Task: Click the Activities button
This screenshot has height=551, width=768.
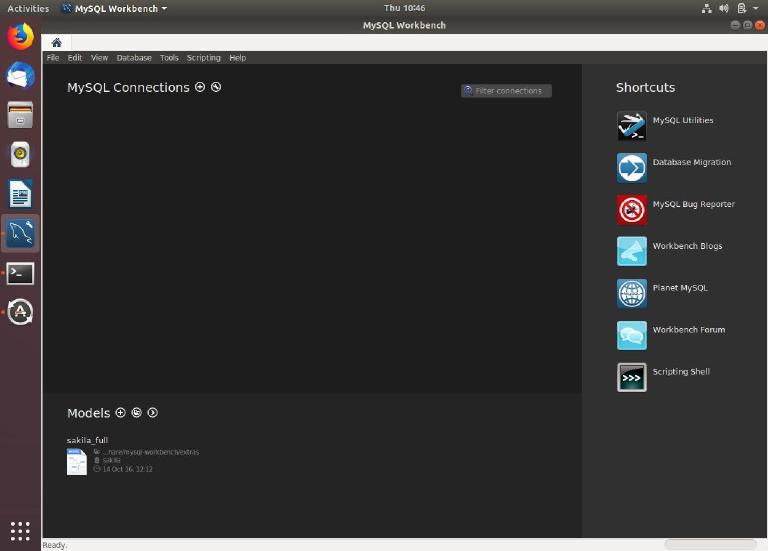Action: coord(28,8)
